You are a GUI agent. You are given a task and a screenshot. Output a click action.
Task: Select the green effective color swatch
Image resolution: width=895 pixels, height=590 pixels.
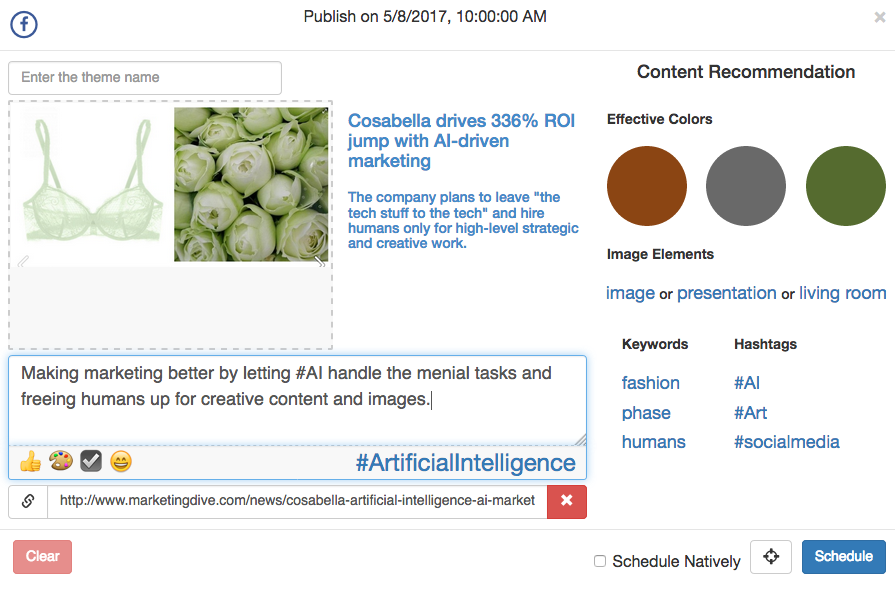[845, 186]
